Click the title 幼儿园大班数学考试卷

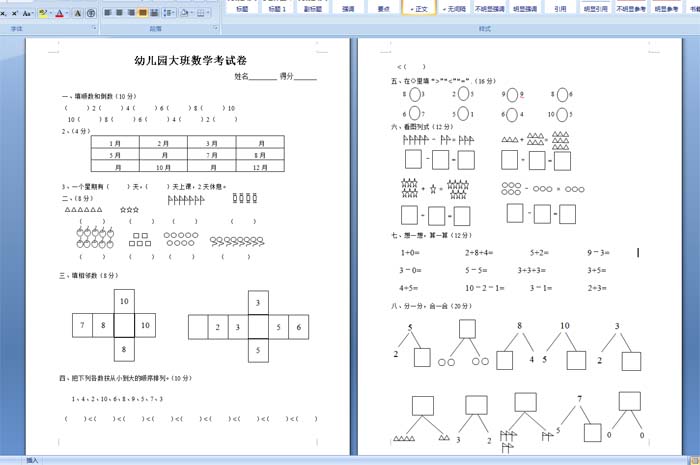(x=191, y=61)
